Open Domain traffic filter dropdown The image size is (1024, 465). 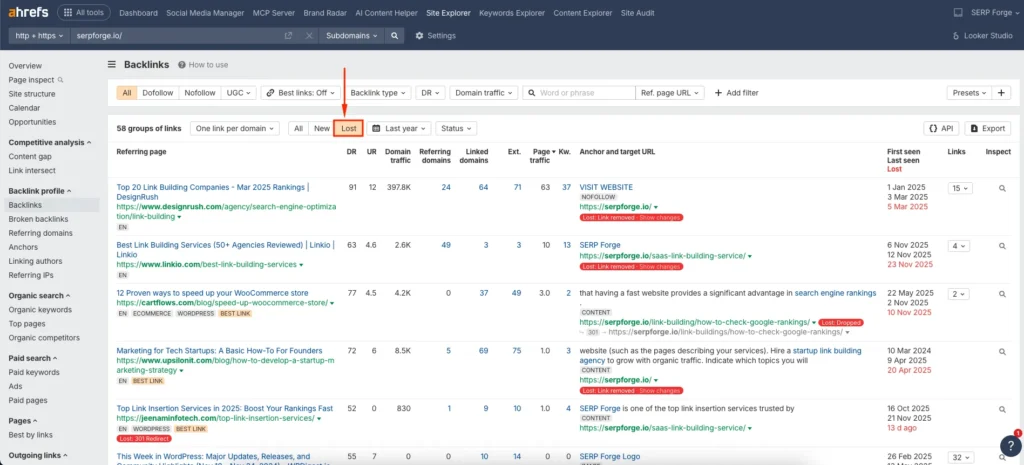click(484, 93)
